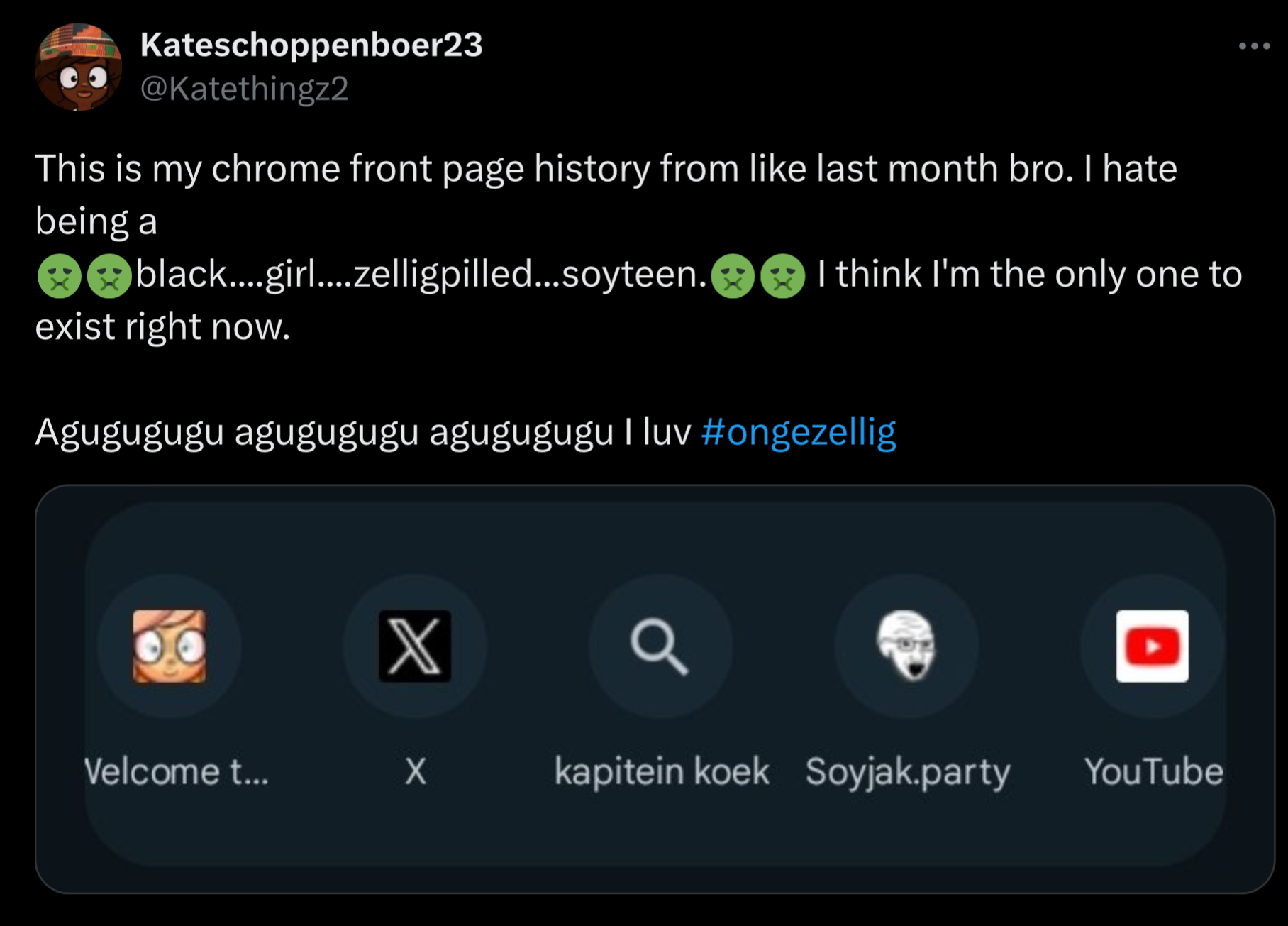Click the tweet's first line mentioning chrome history
Viewport: 1288px width, 926px height.
click(x=606, y=169)
